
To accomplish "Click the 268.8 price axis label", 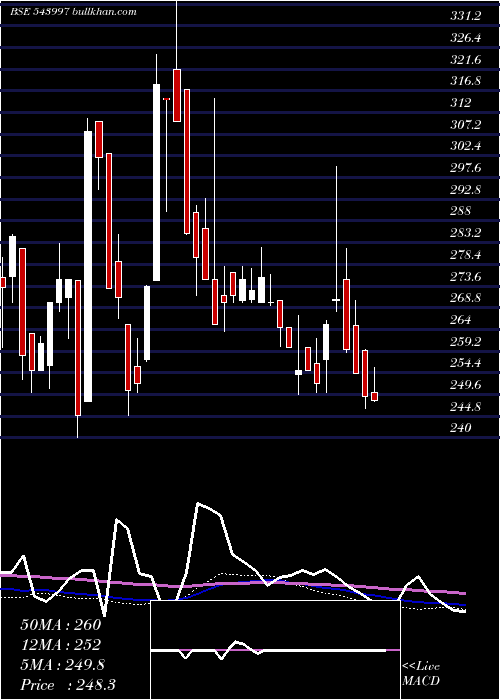I will 466,298.
